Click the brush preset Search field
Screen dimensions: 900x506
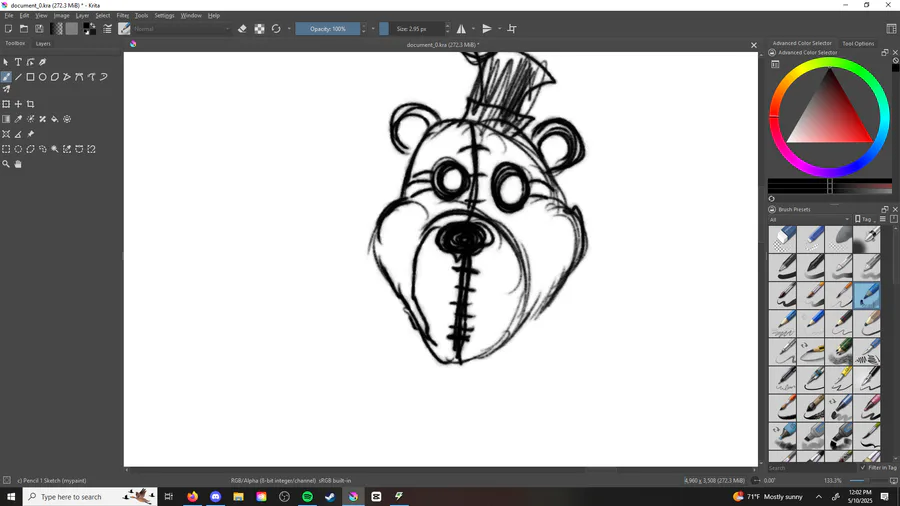coord(812,468)
